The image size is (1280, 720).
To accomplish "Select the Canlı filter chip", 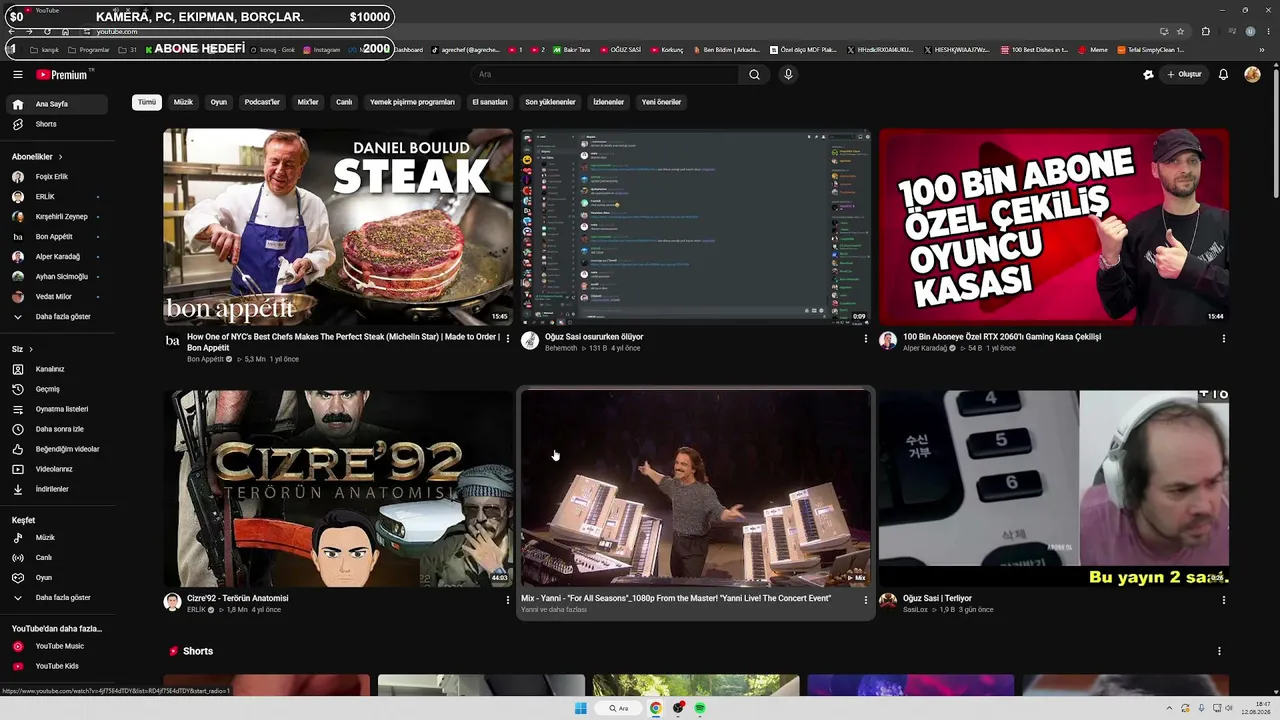I will pyautogui.click(x=344, y=102).
